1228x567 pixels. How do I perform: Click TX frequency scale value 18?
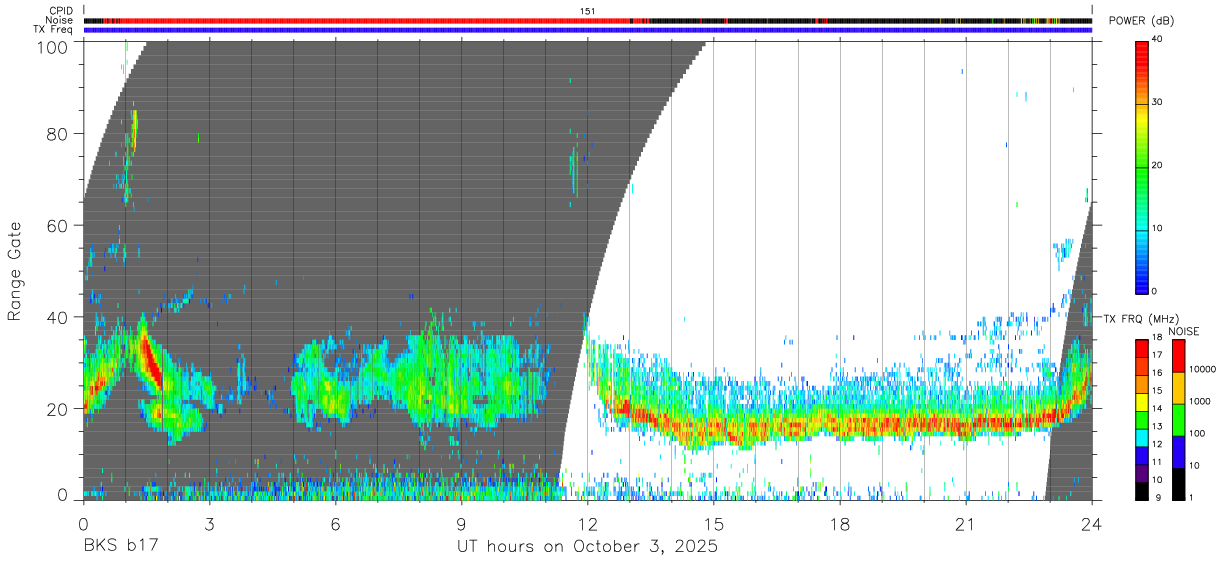click(1158, 339)
